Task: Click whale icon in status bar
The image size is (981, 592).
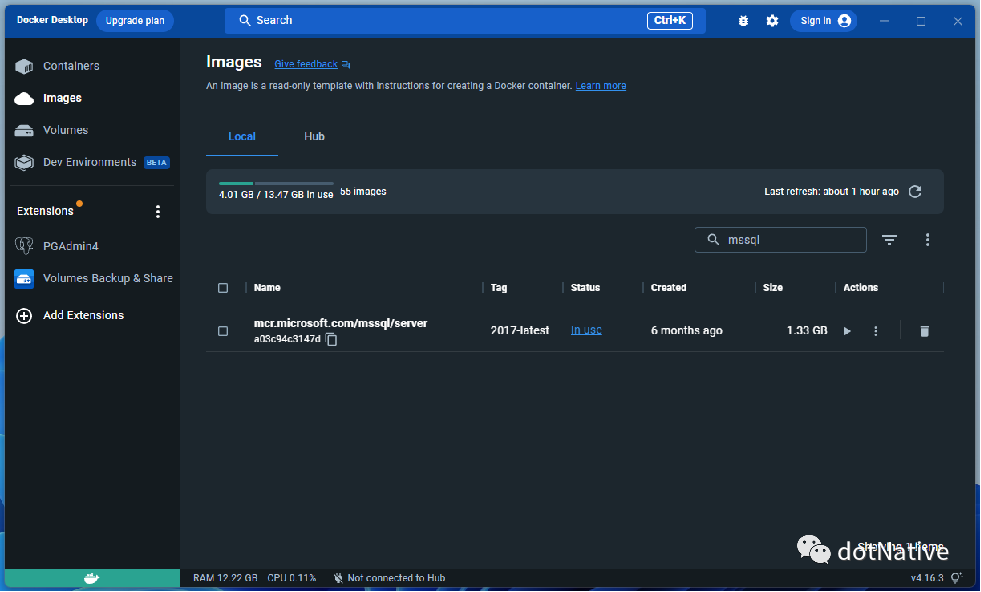Action: (91, 578)
